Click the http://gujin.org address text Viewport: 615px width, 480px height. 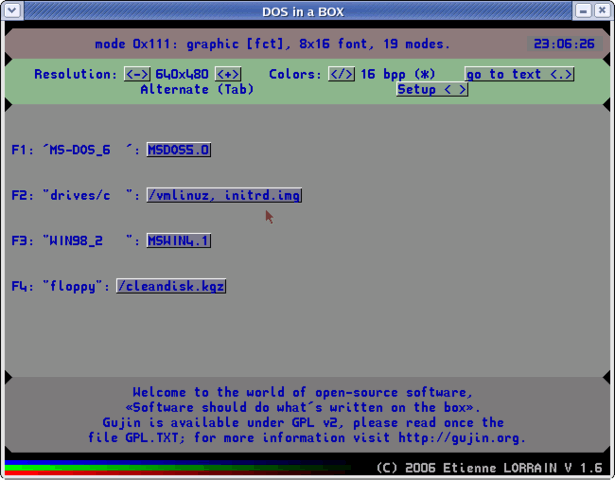[x=459, y=438]
